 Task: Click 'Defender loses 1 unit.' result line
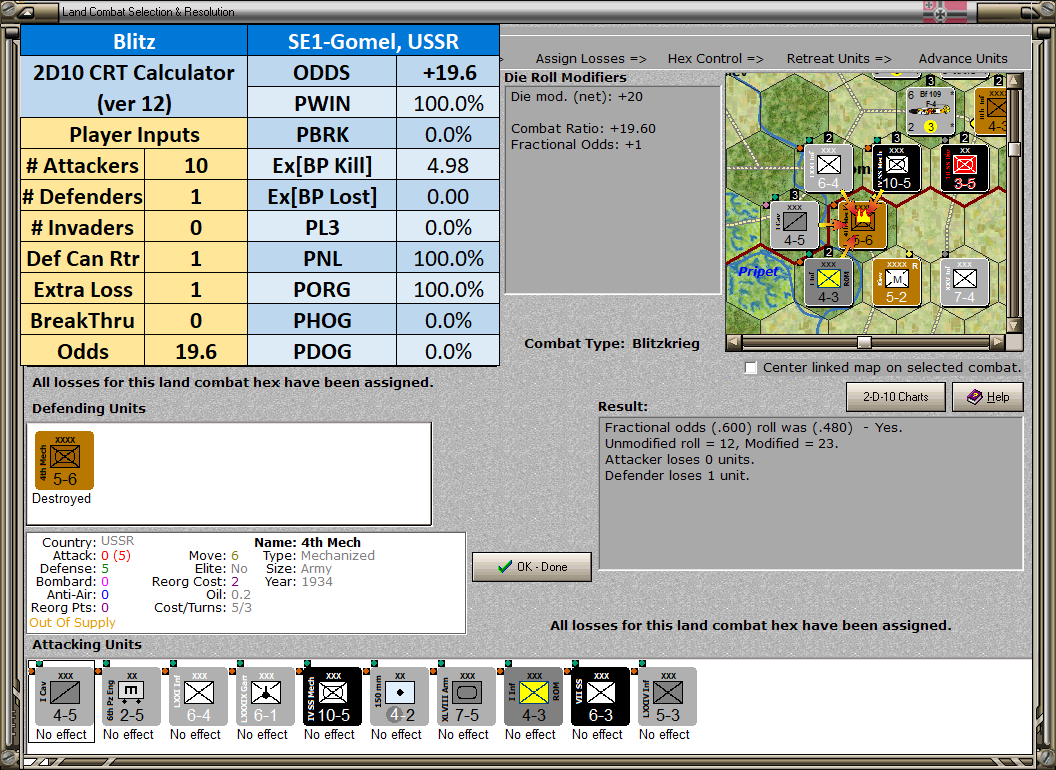pyautogui.click(x=677, y=476)
